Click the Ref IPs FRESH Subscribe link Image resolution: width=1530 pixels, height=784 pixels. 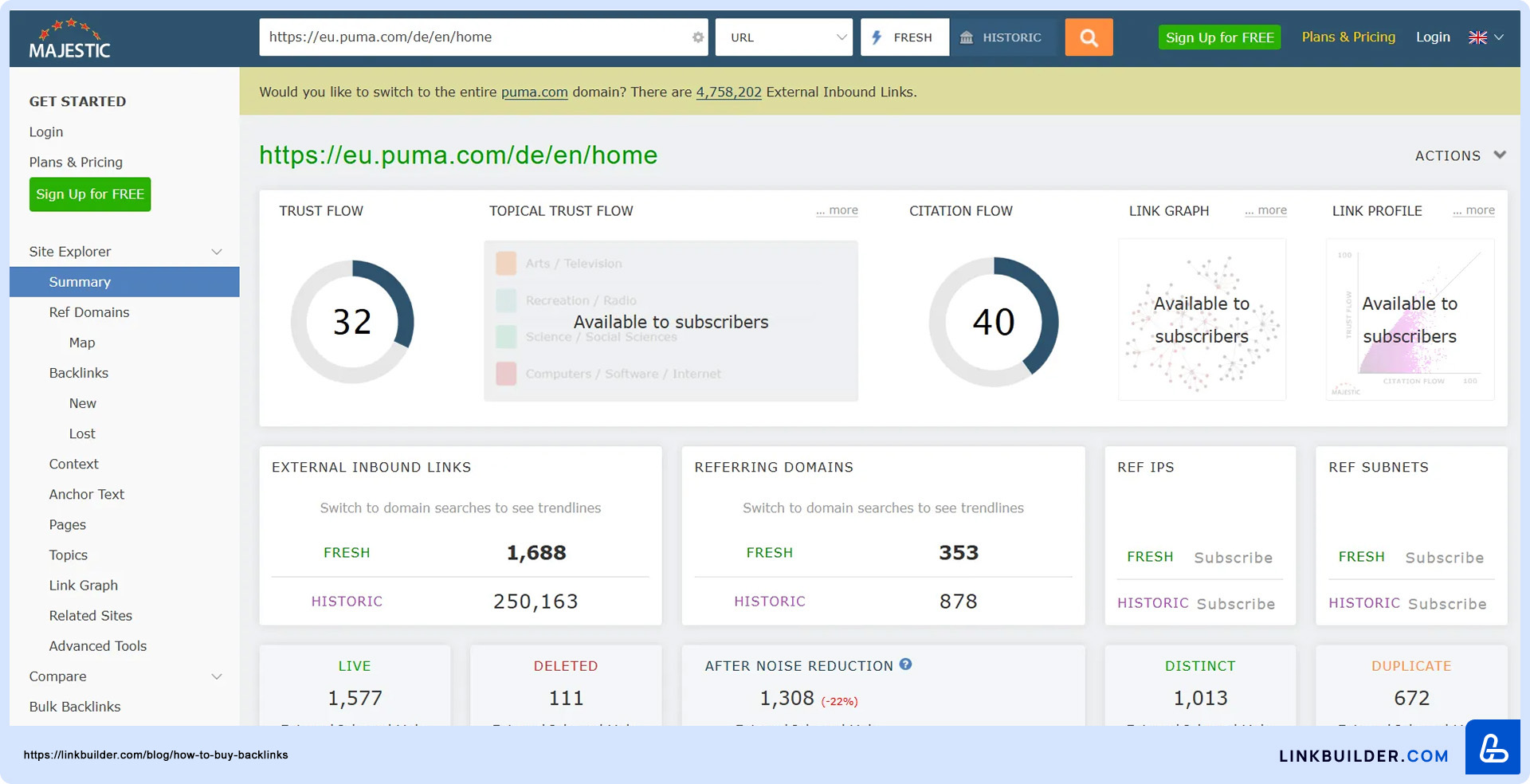click(x=1233, y=558)
